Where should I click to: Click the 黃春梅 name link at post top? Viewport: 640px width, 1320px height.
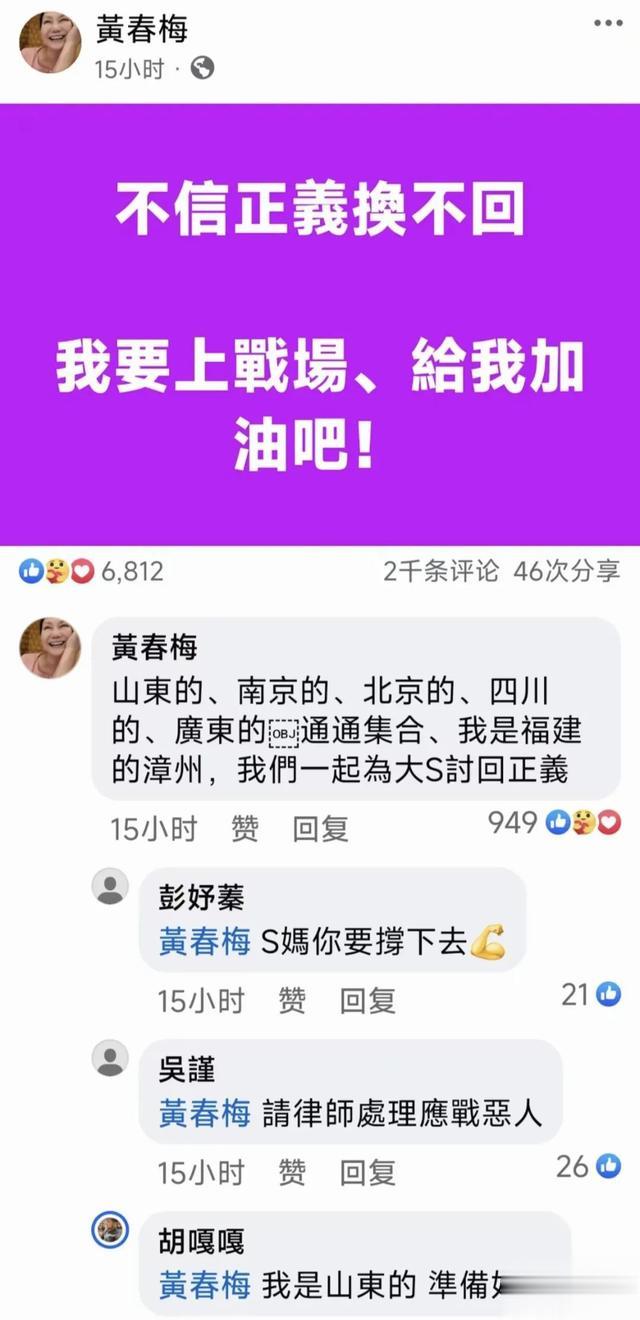coord(141,29)
